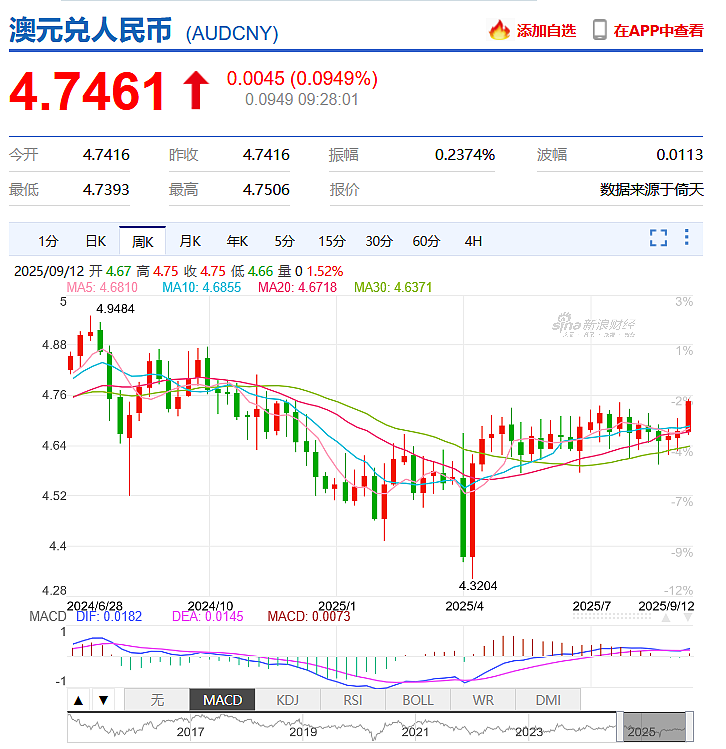This screenshot has width=726, height=749.
Task: Click the phone icon beside 在APP中查看
Action: (599, 30)
